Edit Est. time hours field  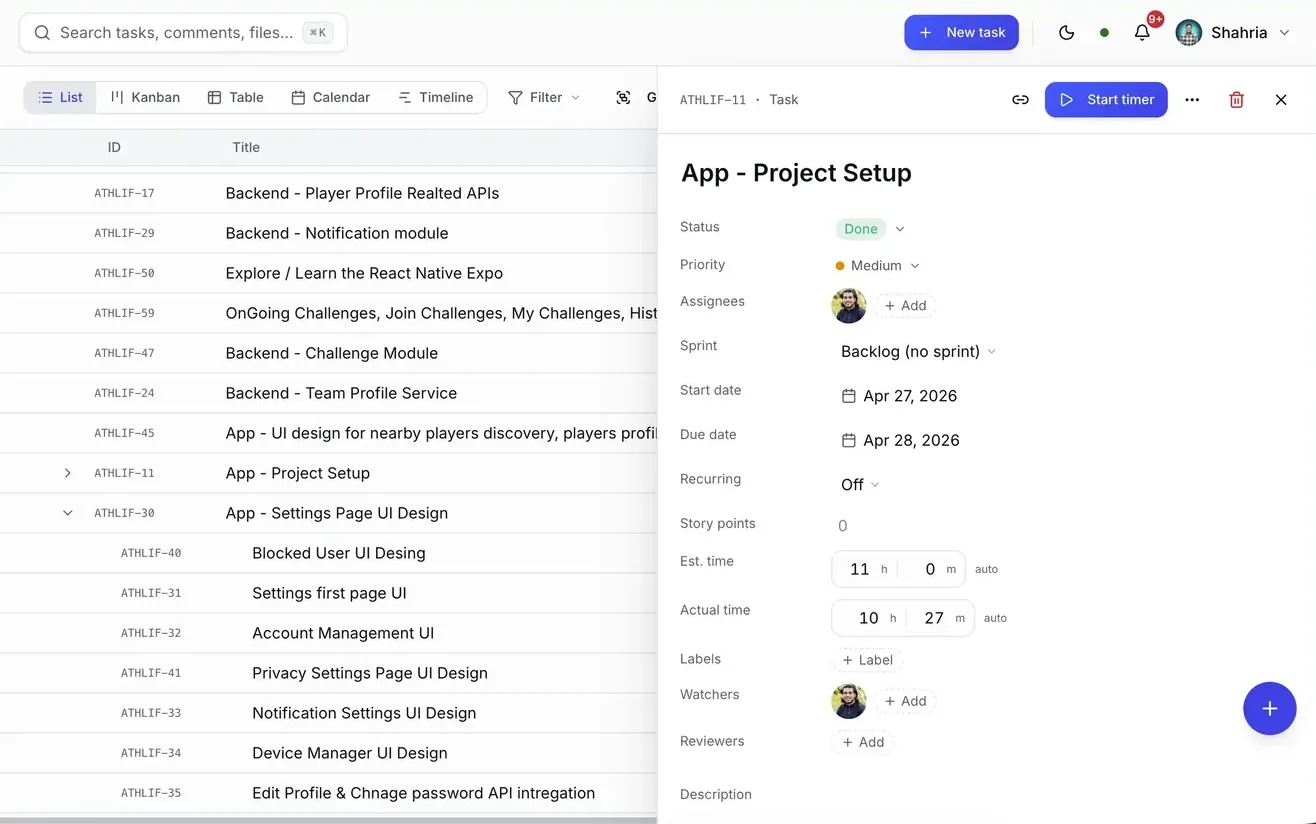click(x=860, y=569)
